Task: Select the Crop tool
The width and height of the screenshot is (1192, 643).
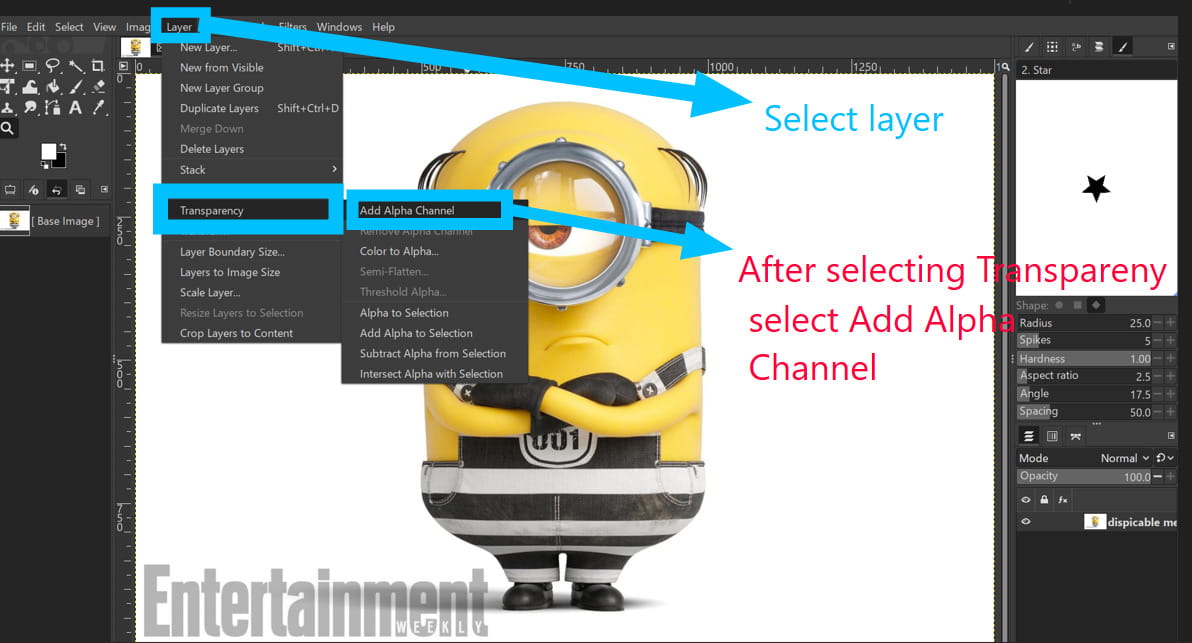Action: (x=97, y=66)
